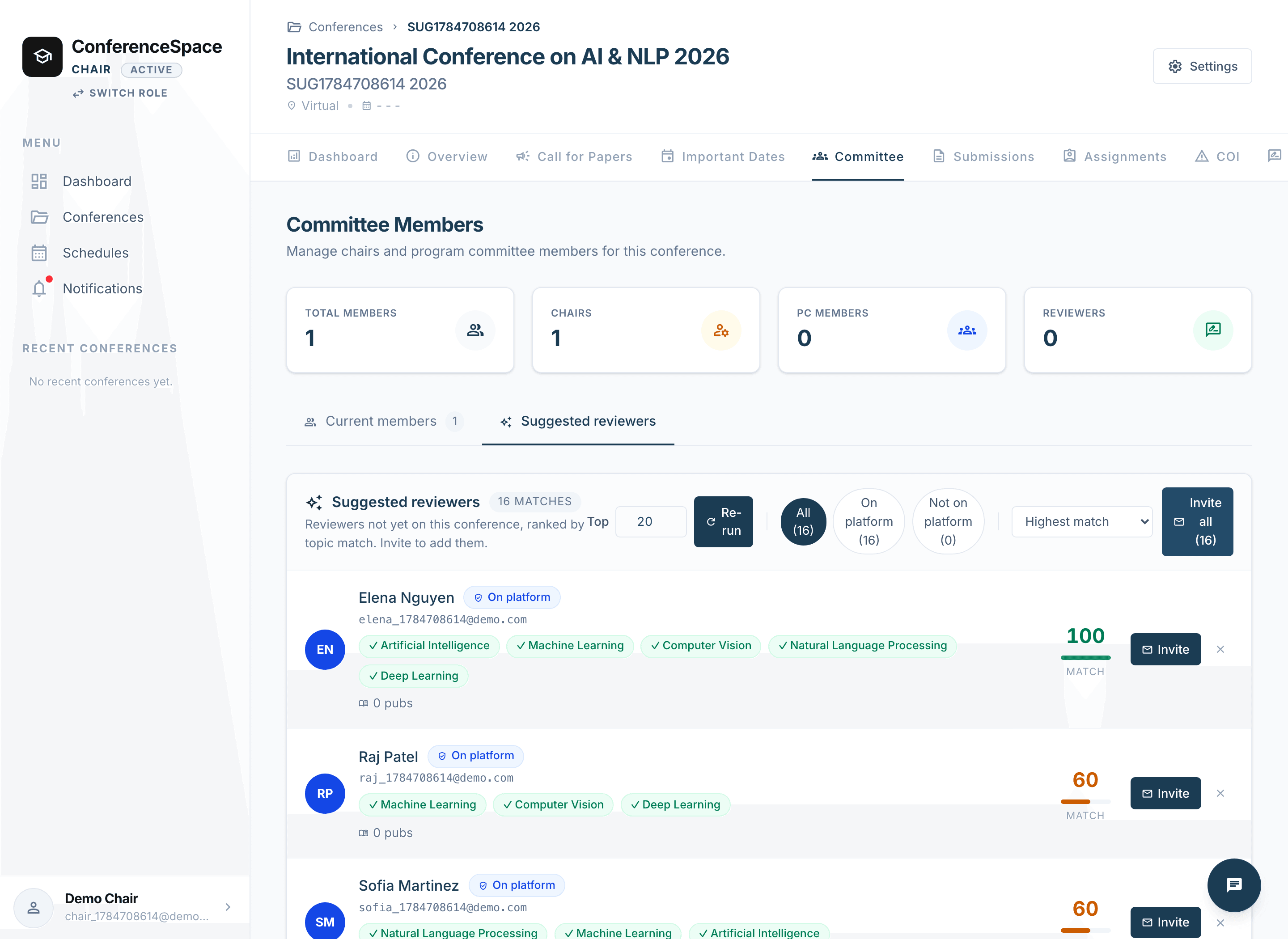The image size is (1288, 939).
Task: Click the Notifications bell icon
Action: [x=39, y=289]
